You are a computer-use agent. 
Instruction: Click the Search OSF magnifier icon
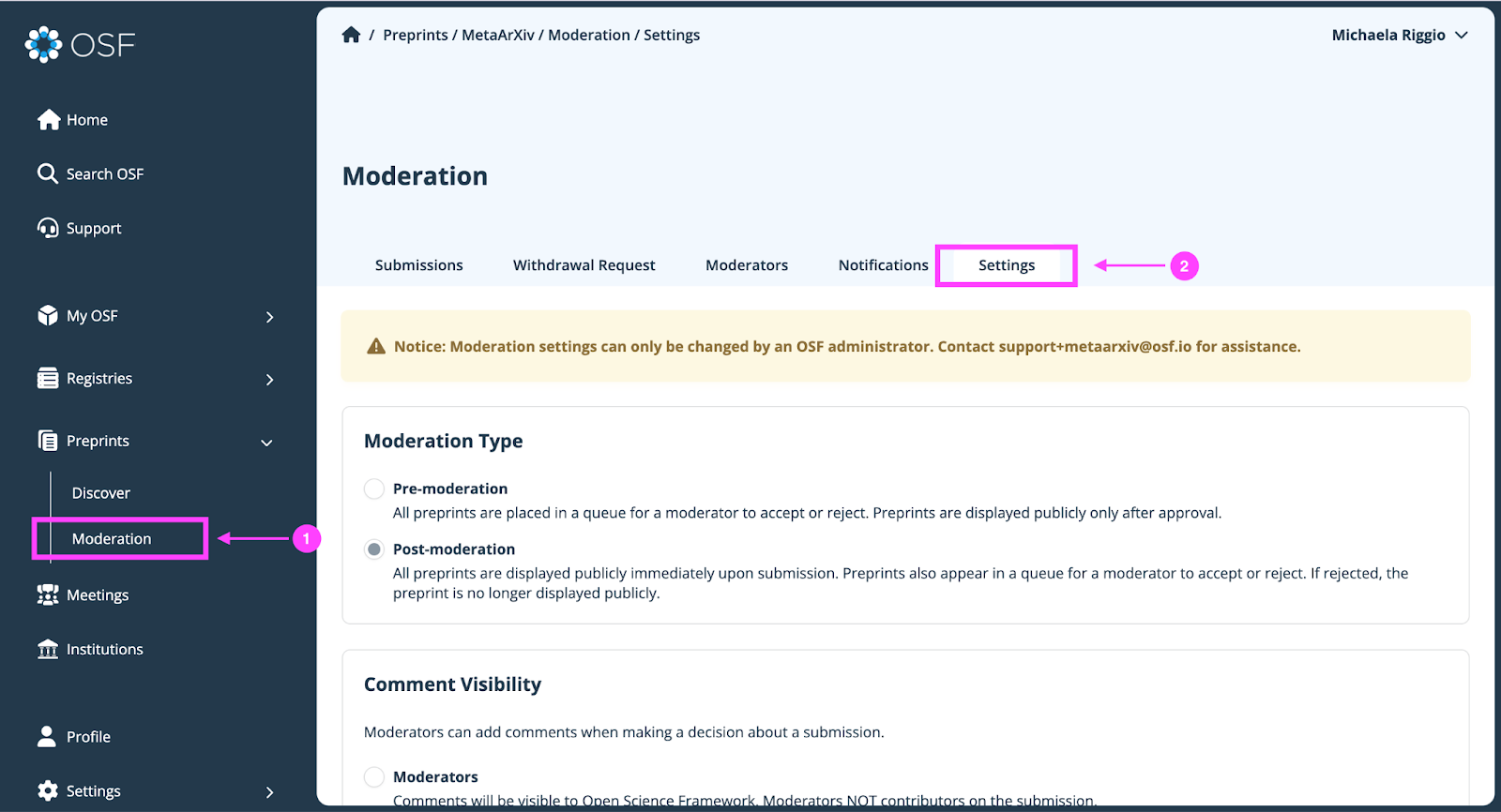pos(48,173)
